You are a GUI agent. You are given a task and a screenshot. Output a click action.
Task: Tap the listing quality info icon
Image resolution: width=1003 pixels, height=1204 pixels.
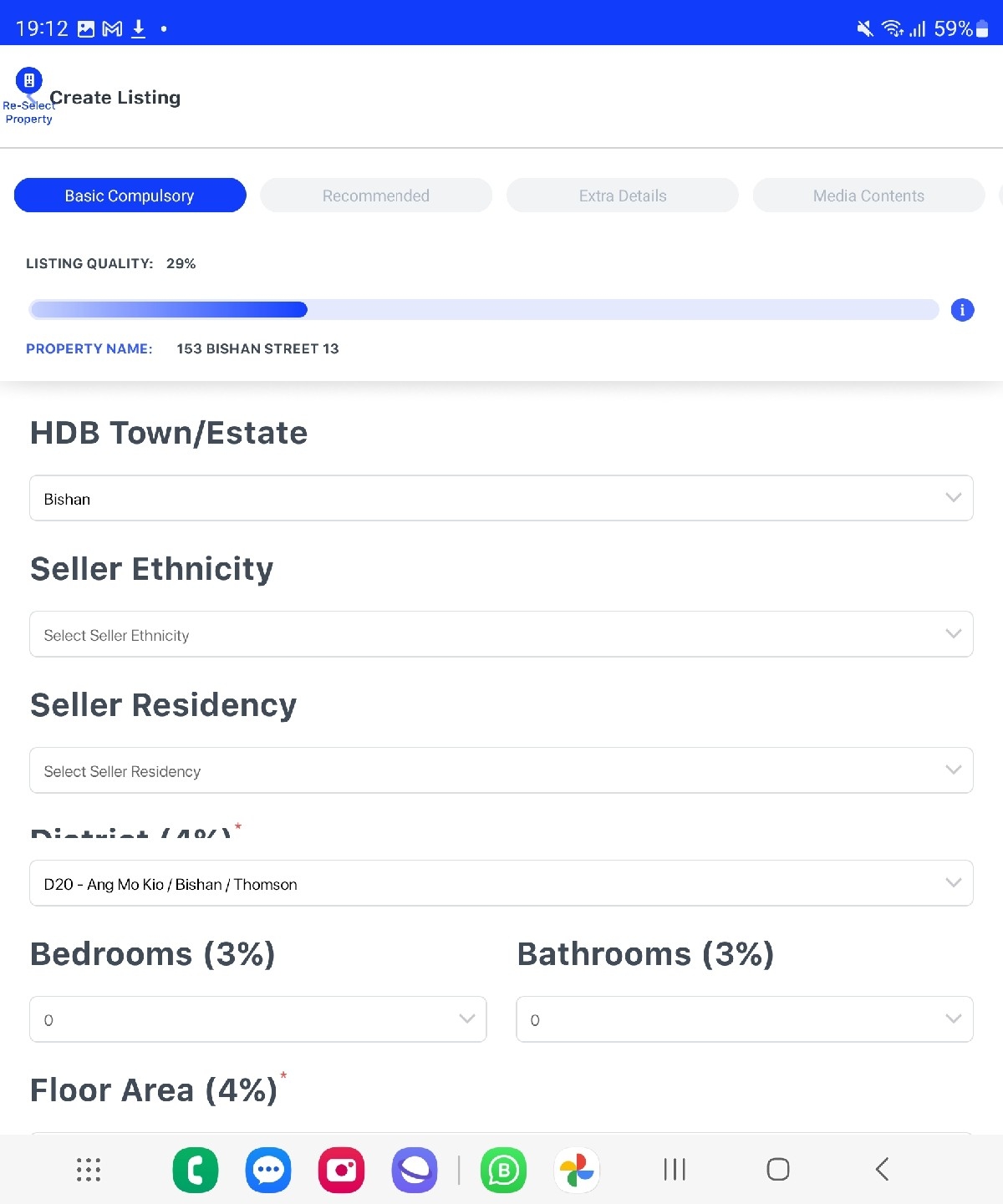click(x=962, y=310)
